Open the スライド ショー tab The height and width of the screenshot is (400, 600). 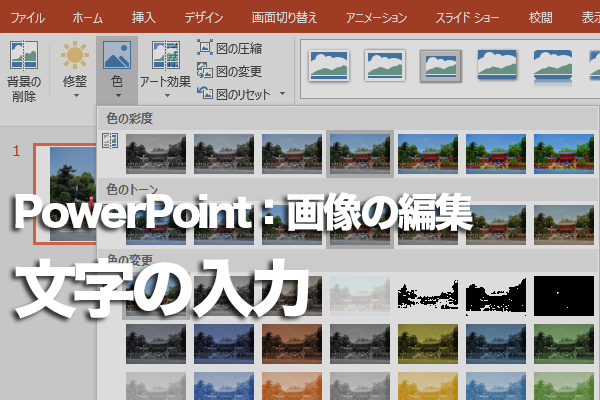pos(467,18)
